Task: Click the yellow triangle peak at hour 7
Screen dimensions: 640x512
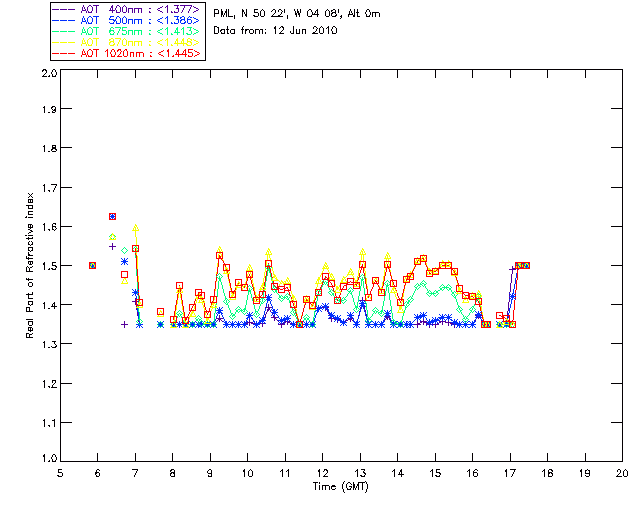Action: 136,228
